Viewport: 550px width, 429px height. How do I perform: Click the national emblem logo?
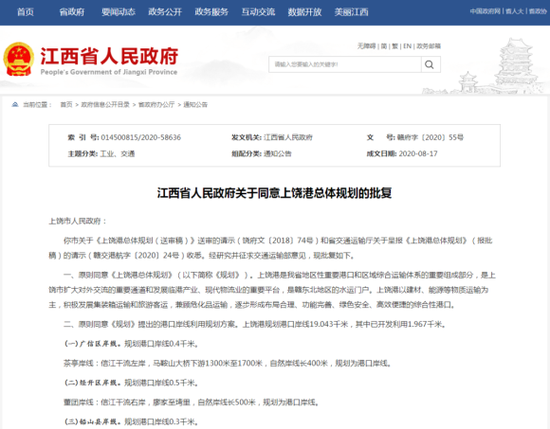pos(19,59)
